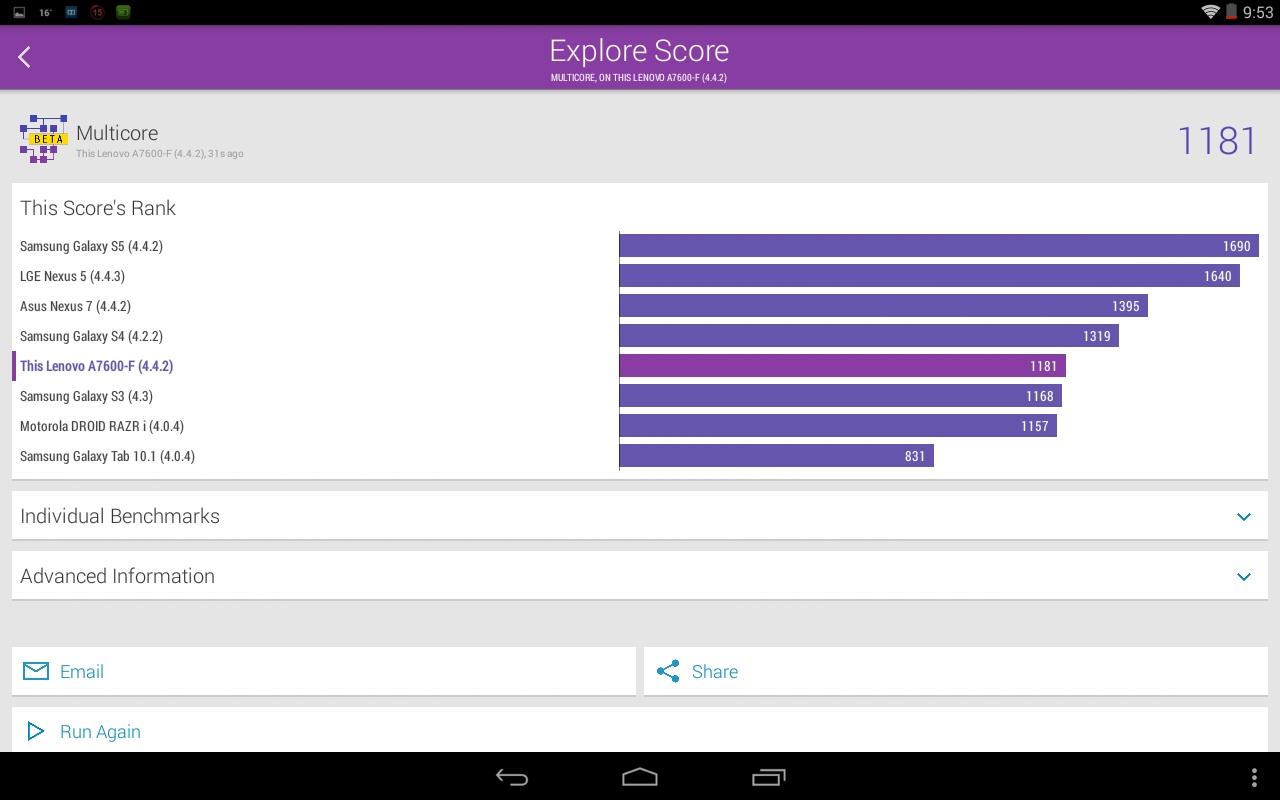
Task: Select the highlighted Lenovo A7600-F bar
Action: [x=842, y=366]
